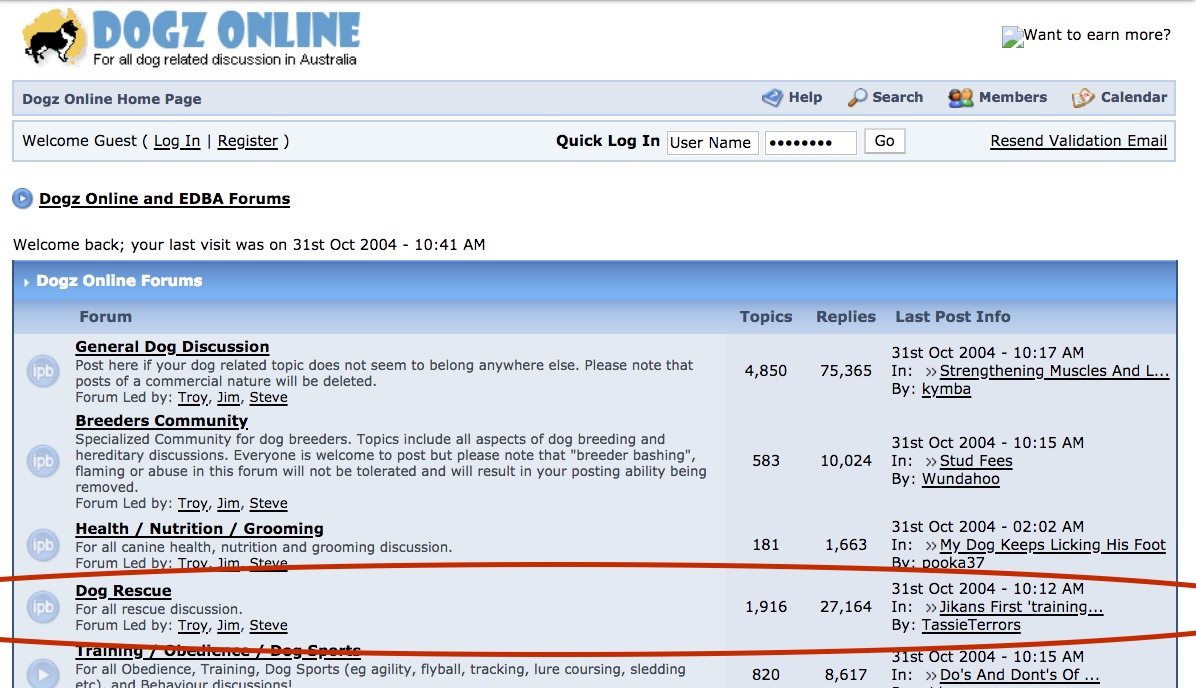Open Steve's profile under Breeders Community
The image size is (1196, 688).
pyautogui.click(x=268, y=503)
